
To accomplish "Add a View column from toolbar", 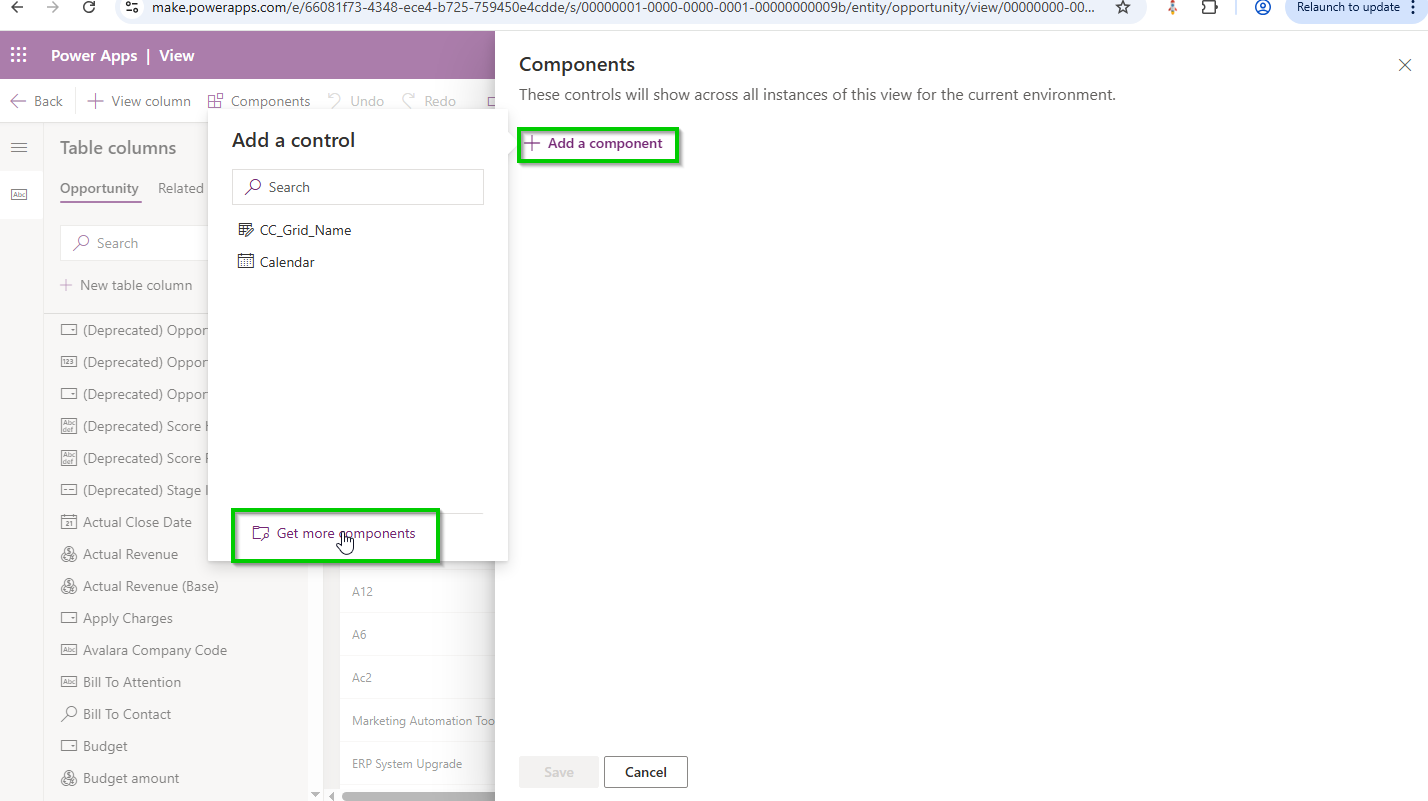I will pyautogui.click(x=139, y=101).
